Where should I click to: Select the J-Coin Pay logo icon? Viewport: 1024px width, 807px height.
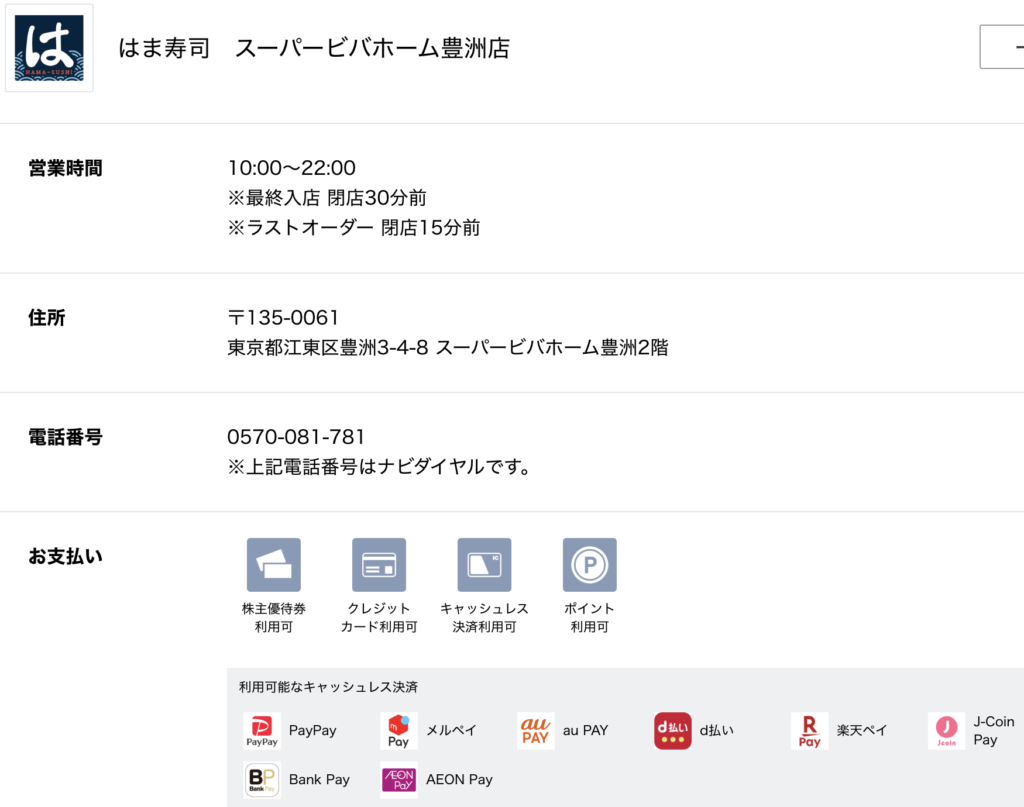(946, 731)
